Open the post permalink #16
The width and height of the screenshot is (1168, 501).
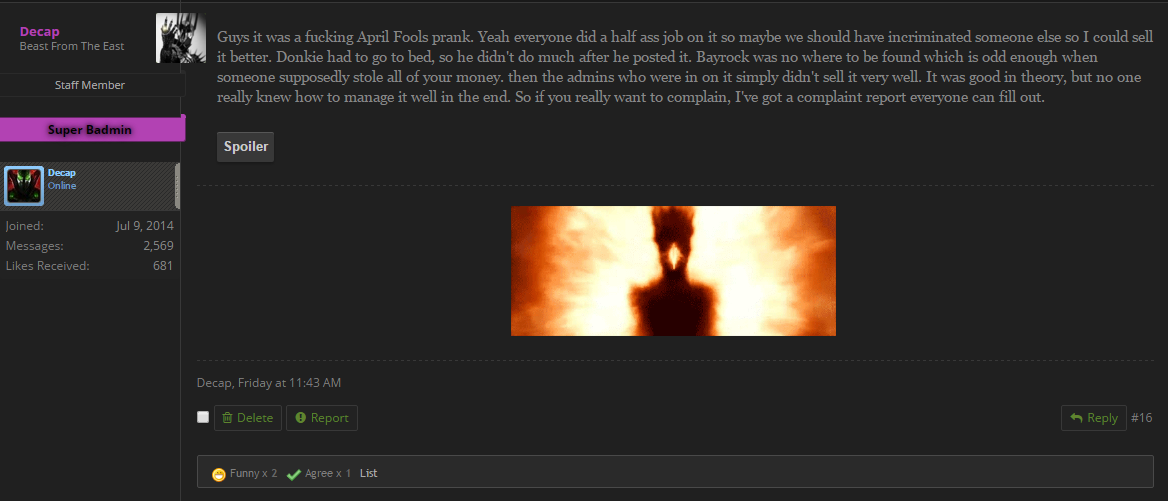[1142, 418]
